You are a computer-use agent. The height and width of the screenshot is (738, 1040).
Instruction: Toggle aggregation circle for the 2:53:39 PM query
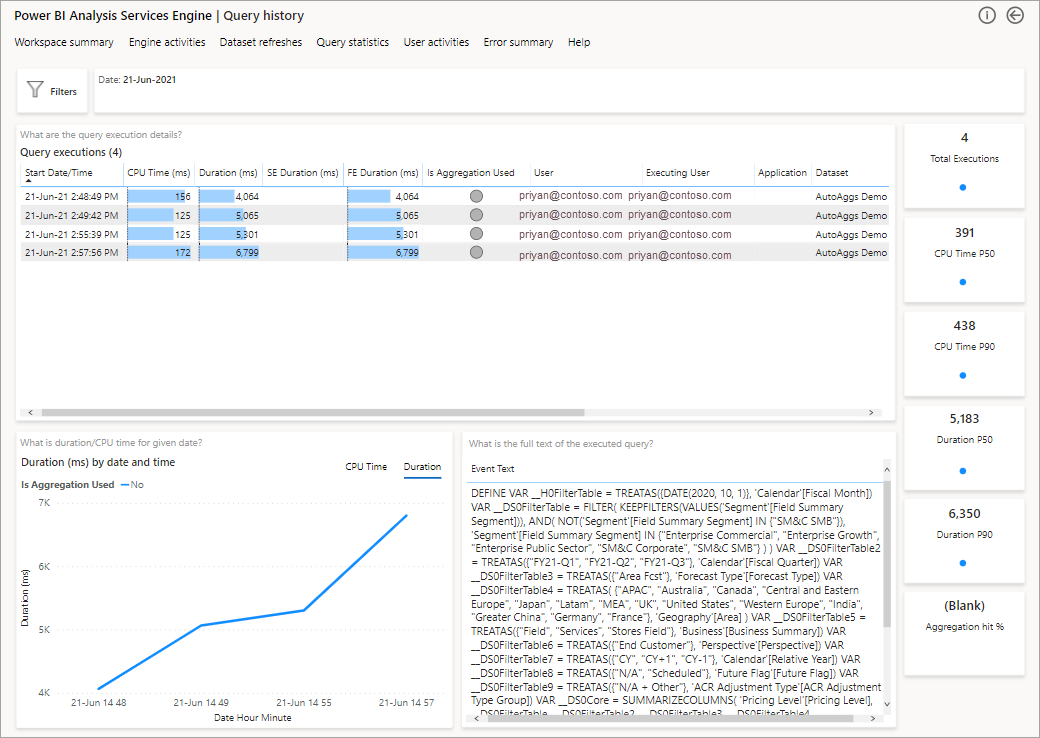click(477, 234)
